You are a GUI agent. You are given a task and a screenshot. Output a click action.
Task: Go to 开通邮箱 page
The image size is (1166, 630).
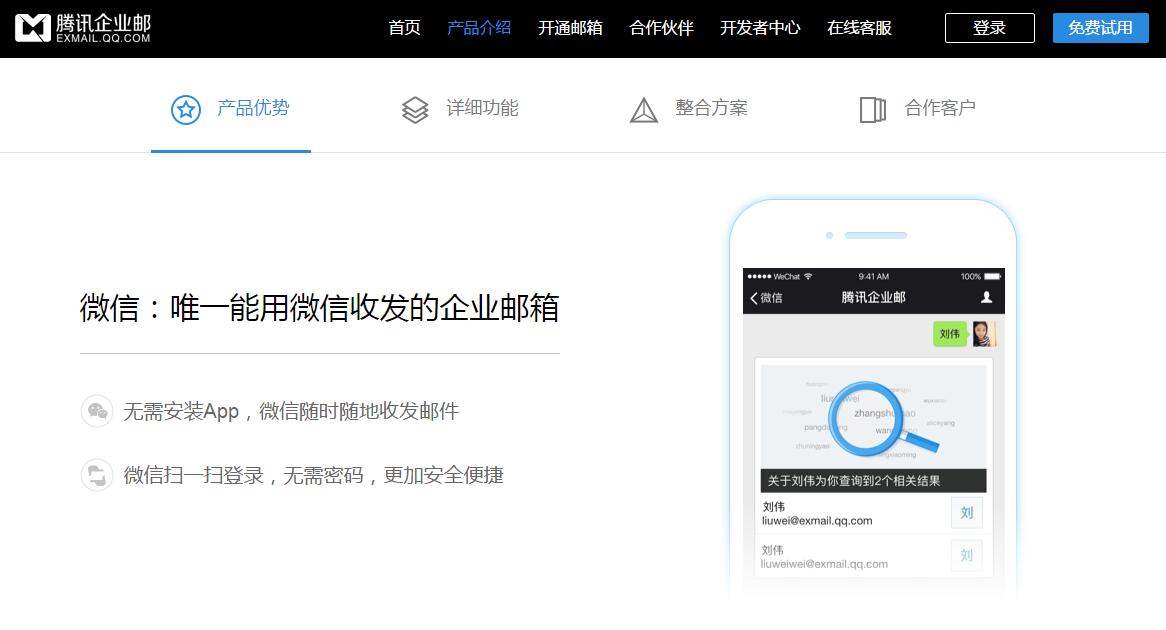tap(570, 28)
